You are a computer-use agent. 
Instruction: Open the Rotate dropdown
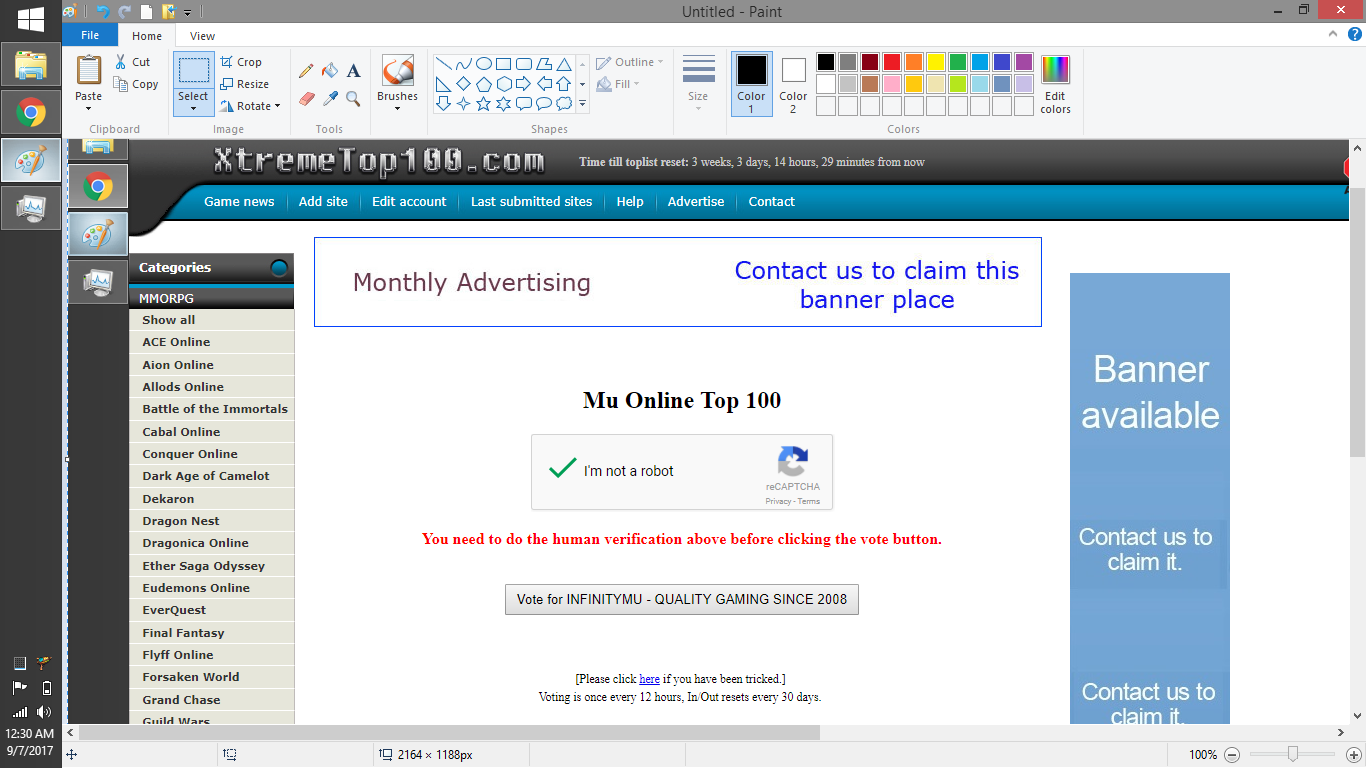point(250,106)
